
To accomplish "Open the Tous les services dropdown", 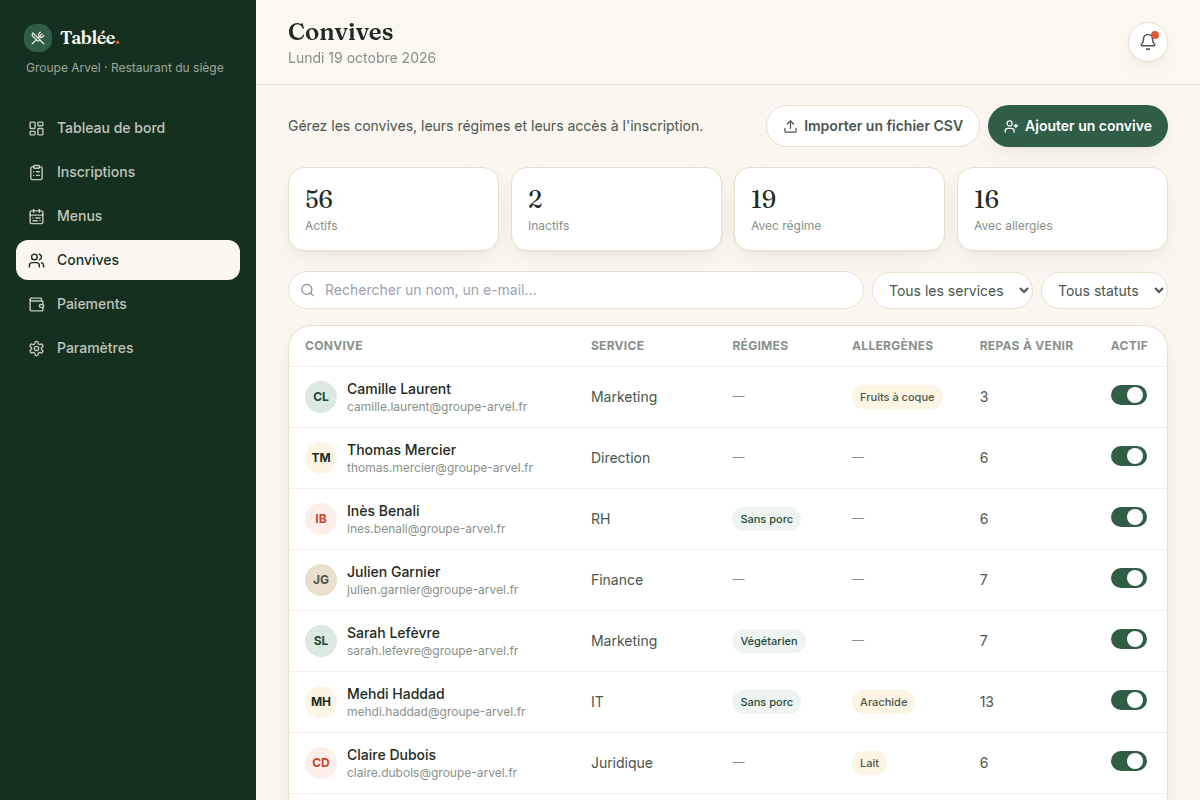I will click(953, 291).
